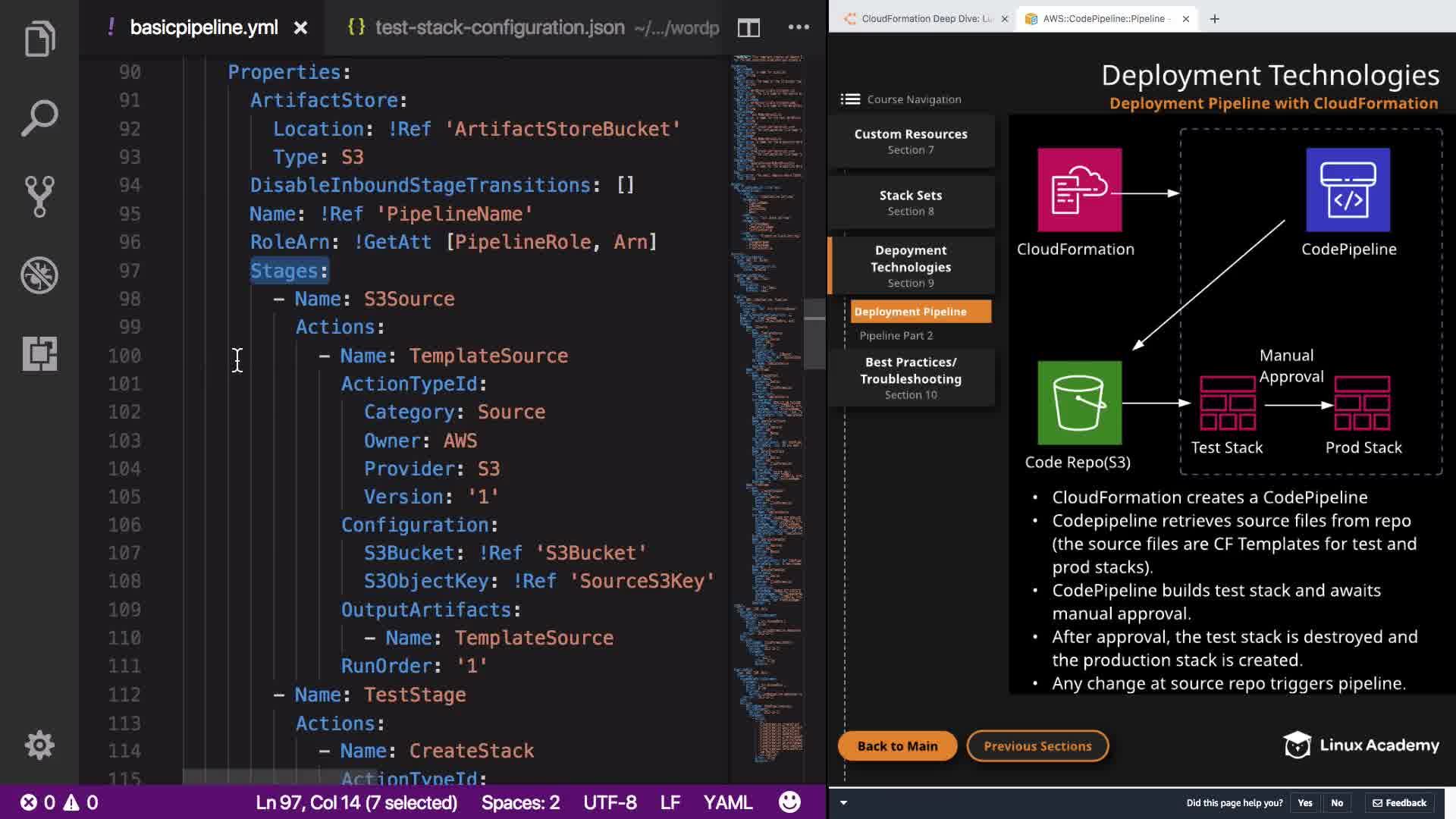Open the Debug (no-bug) icon
Image resolution: width=1456 pixels, height=819 pixels.
[x=39, y=275]
